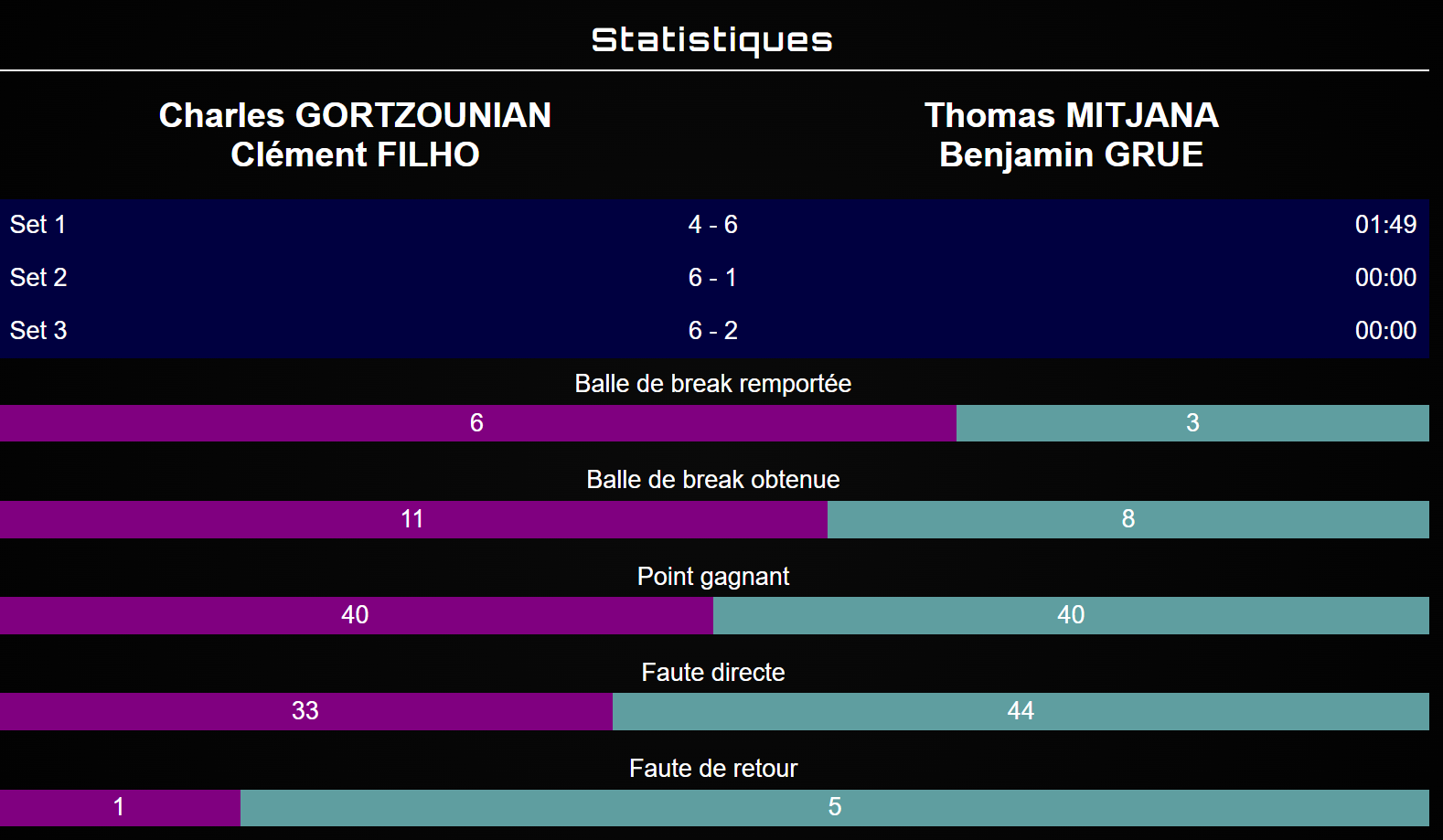The height and width of the screenshot is (840, 1443).
Task: Select the Set 1 row label
Action: coord(38,225)
